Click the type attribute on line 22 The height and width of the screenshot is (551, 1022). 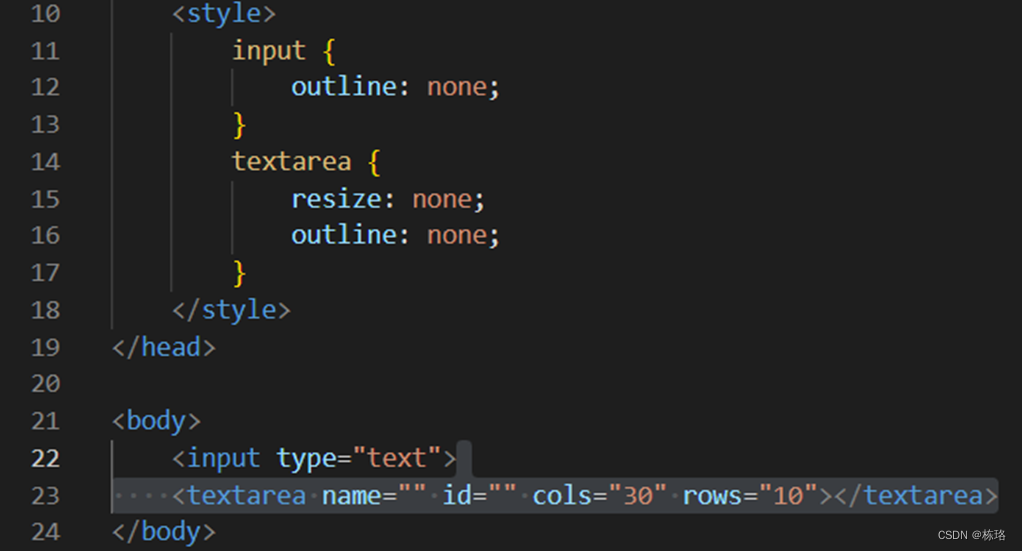click(x=306, y=458)
